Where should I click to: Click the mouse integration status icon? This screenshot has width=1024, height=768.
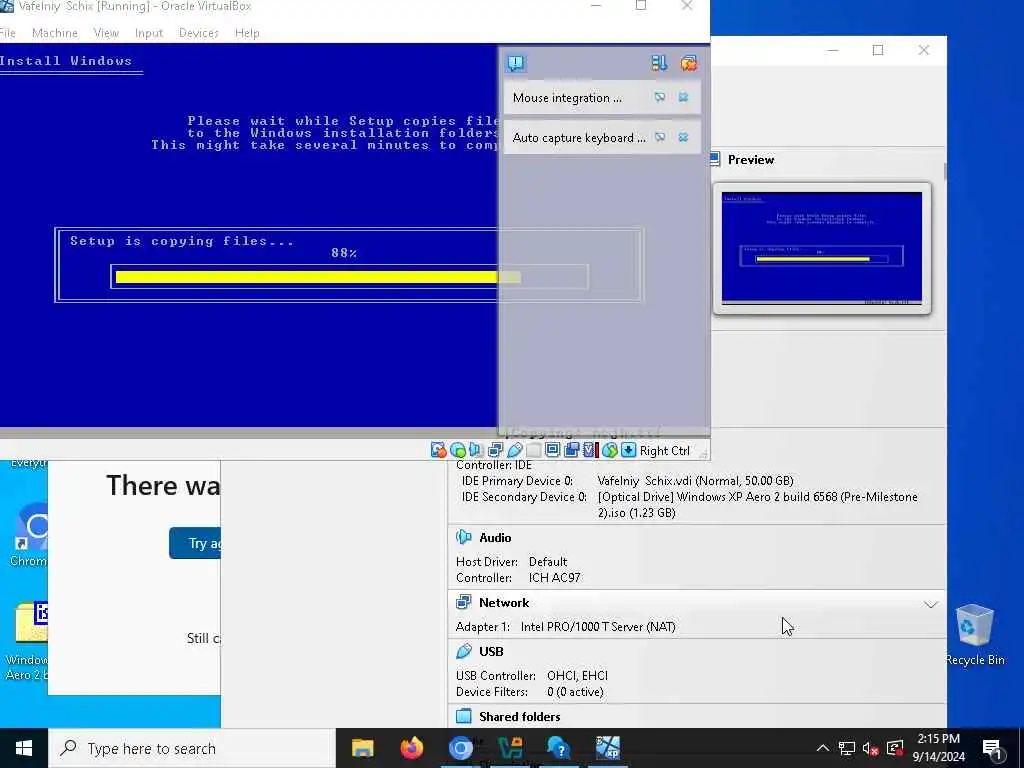tap(609, 450)
